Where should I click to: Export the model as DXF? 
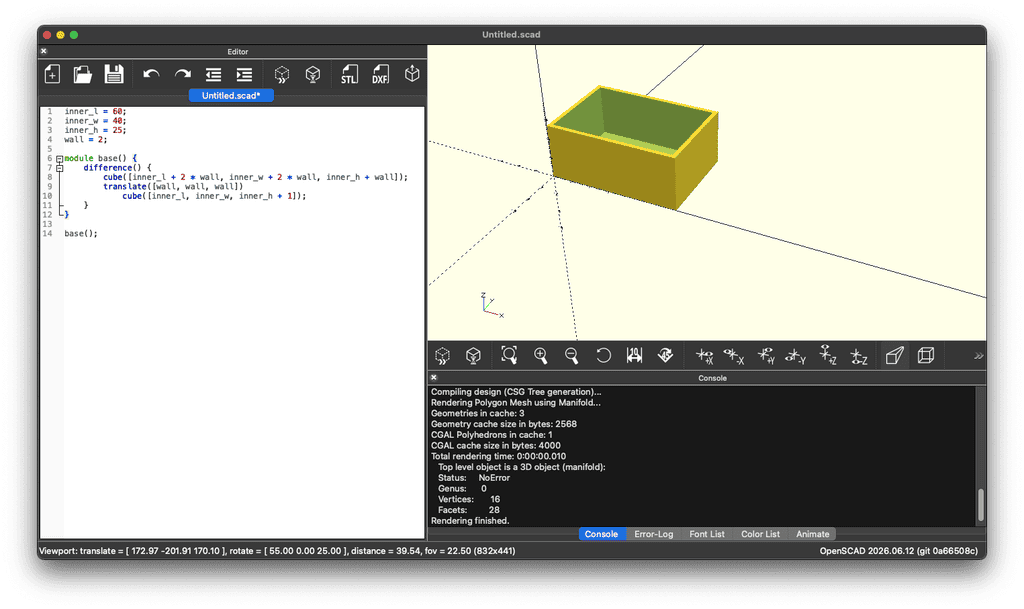click(380, 74)
